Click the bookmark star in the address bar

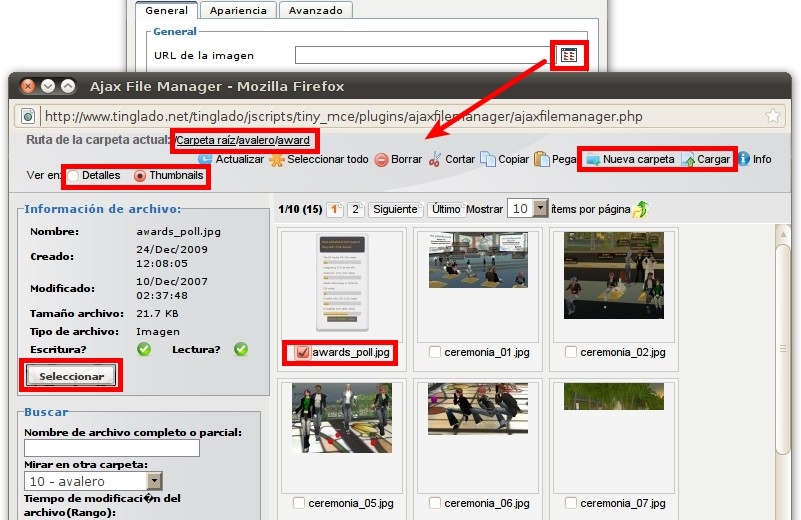773,116
